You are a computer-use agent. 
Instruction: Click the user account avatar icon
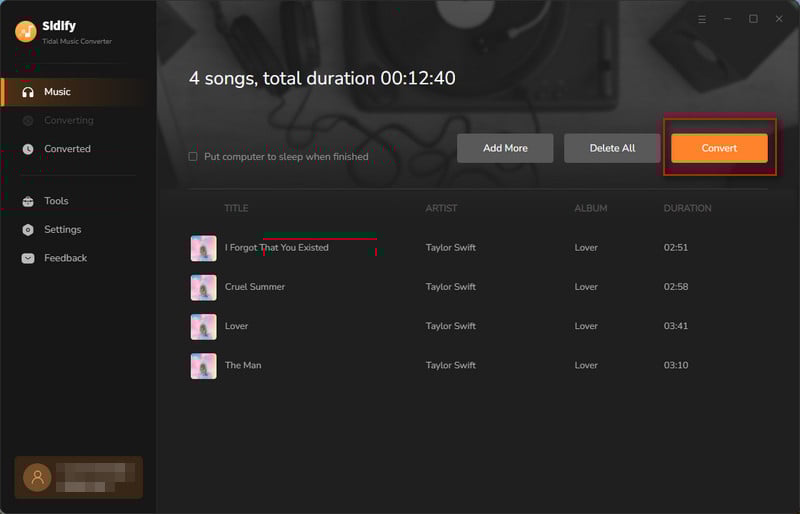(37, 477)
